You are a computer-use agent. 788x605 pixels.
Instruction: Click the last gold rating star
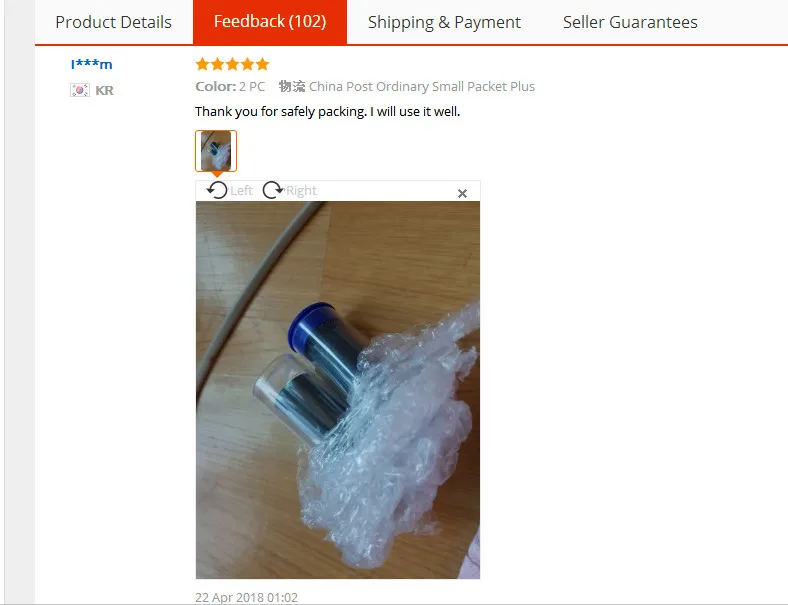(x=263, y=64)
